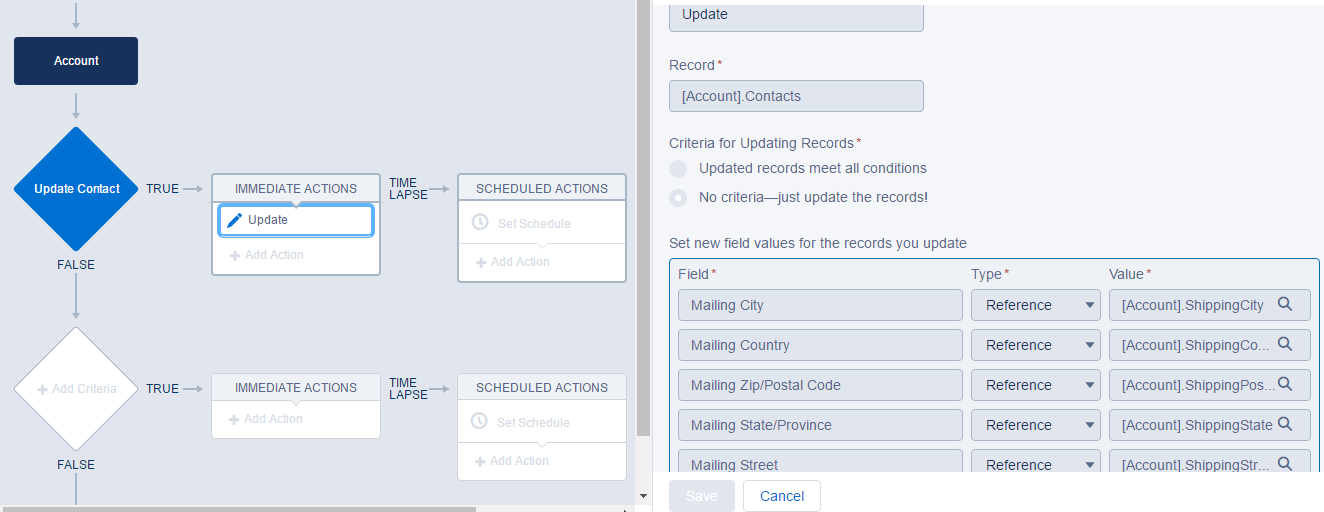Image resolution: width=1324 pixels, height=512 pixels.
Task: Select 'No criteria—just update the records!' radio
Action: click(679, 198)
